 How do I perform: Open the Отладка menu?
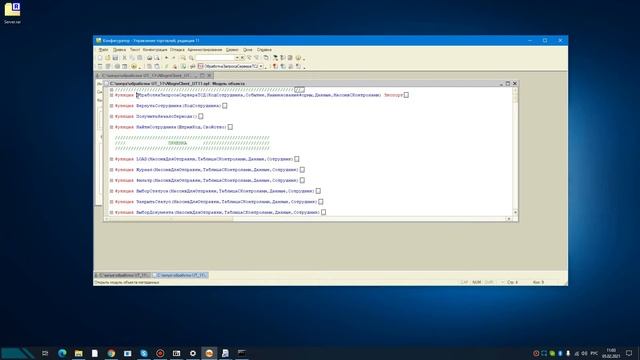point(177,50)
